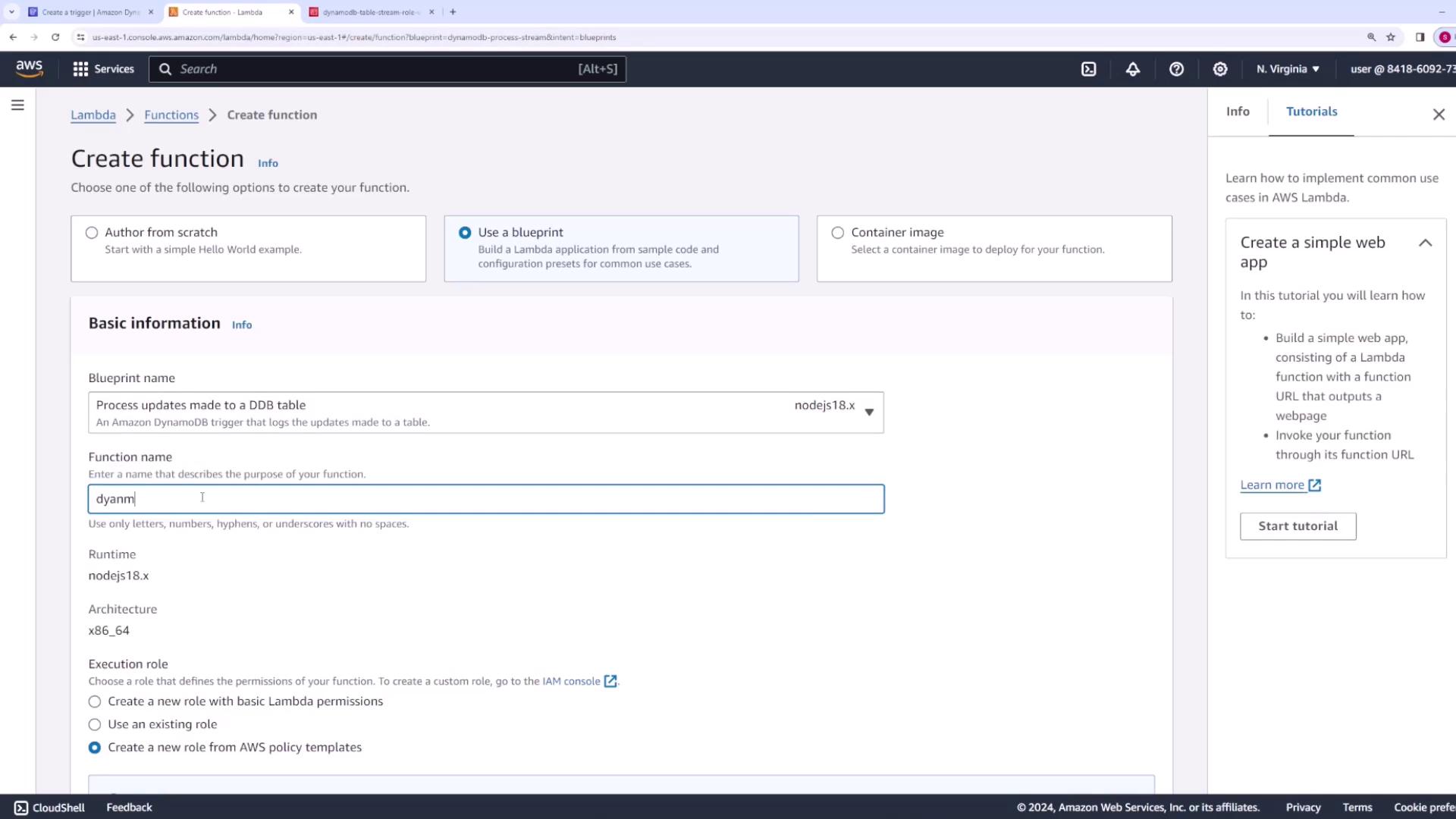Click the browser reload page icon
This screenshot has height=819, width=1456.
pyautogui.click(x=55, y=37)
